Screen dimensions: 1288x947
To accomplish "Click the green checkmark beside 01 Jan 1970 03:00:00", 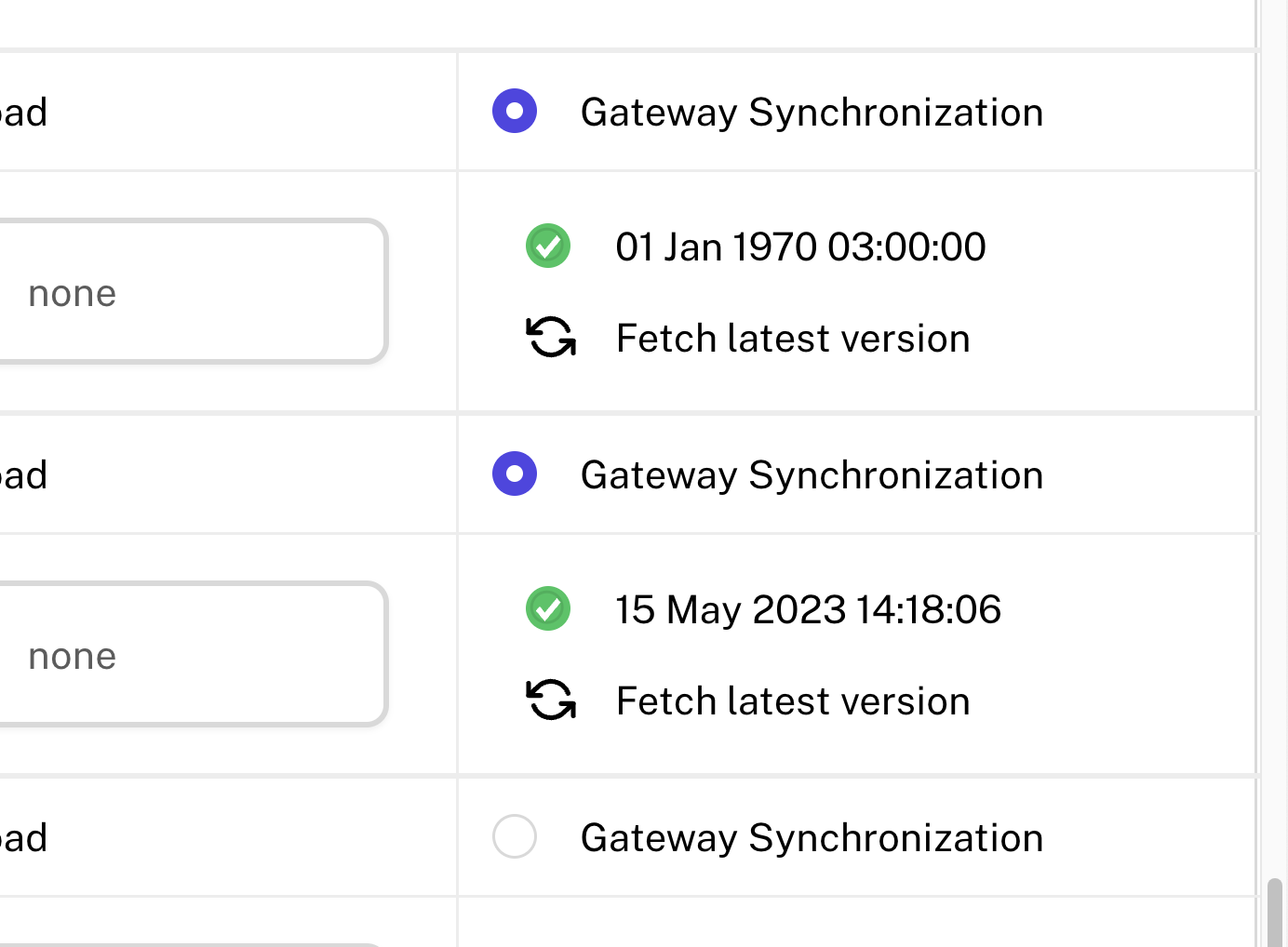I will [548, 246].
